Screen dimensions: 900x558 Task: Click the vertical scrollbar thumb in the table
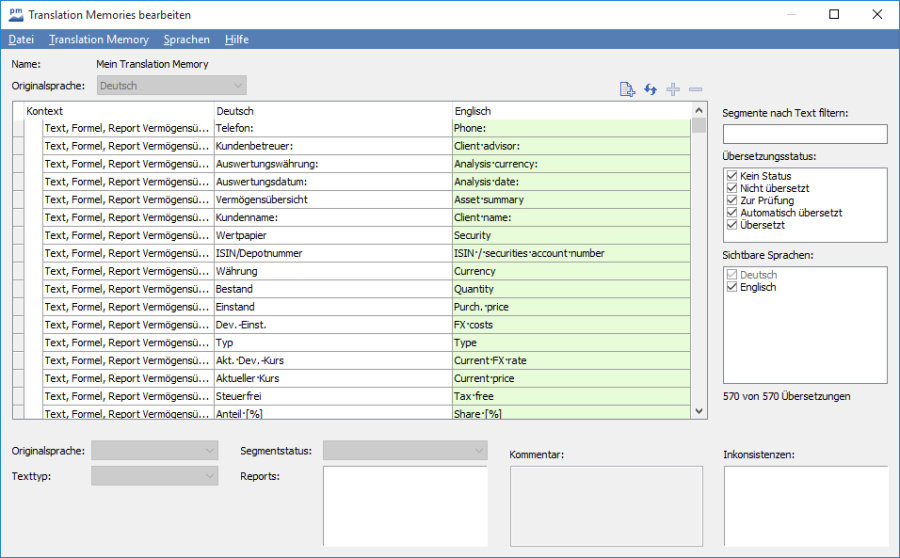699,126
